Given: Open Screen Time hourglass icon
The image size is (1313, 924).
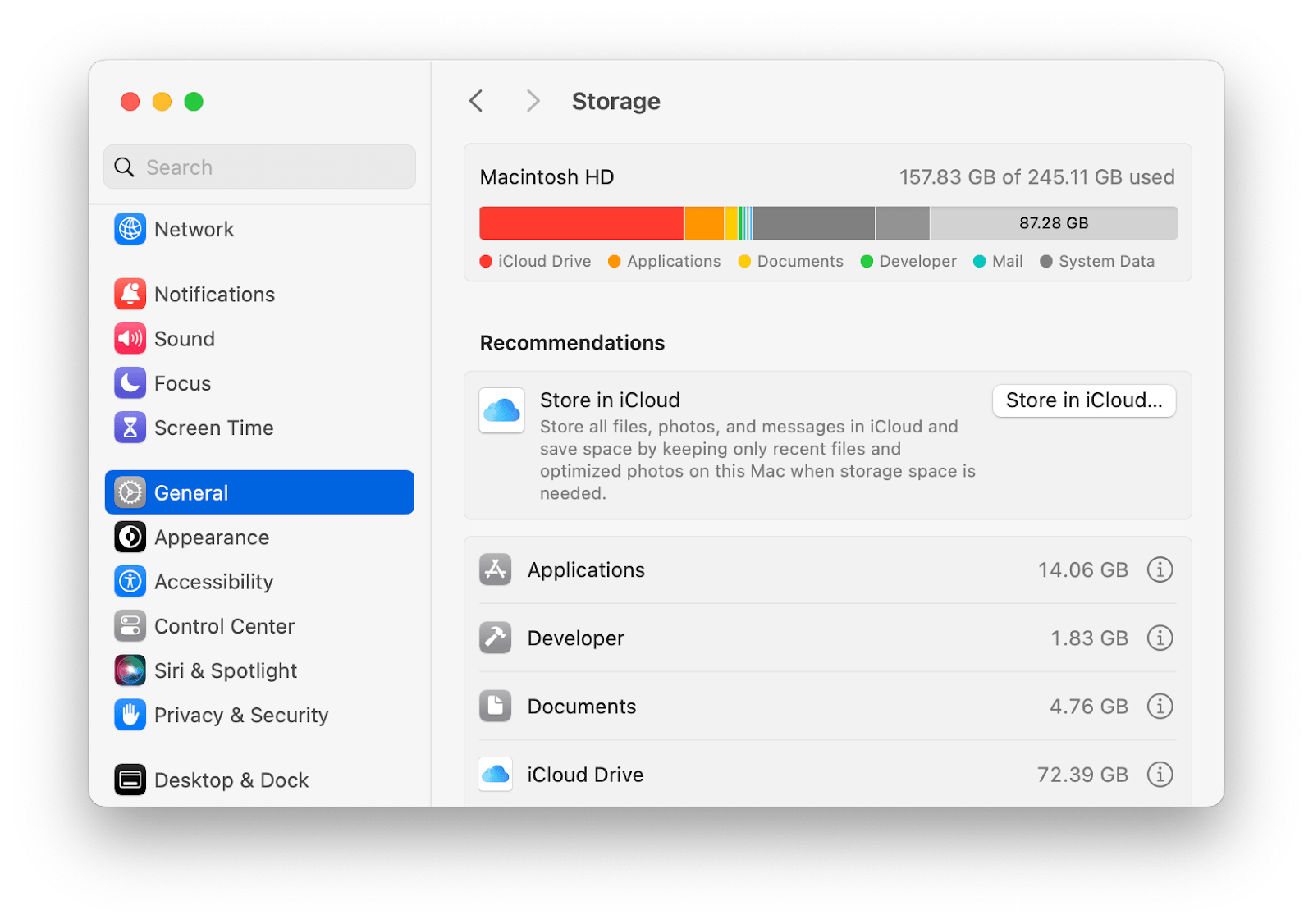Looking at the screenshot, I should tap(130, 427).
